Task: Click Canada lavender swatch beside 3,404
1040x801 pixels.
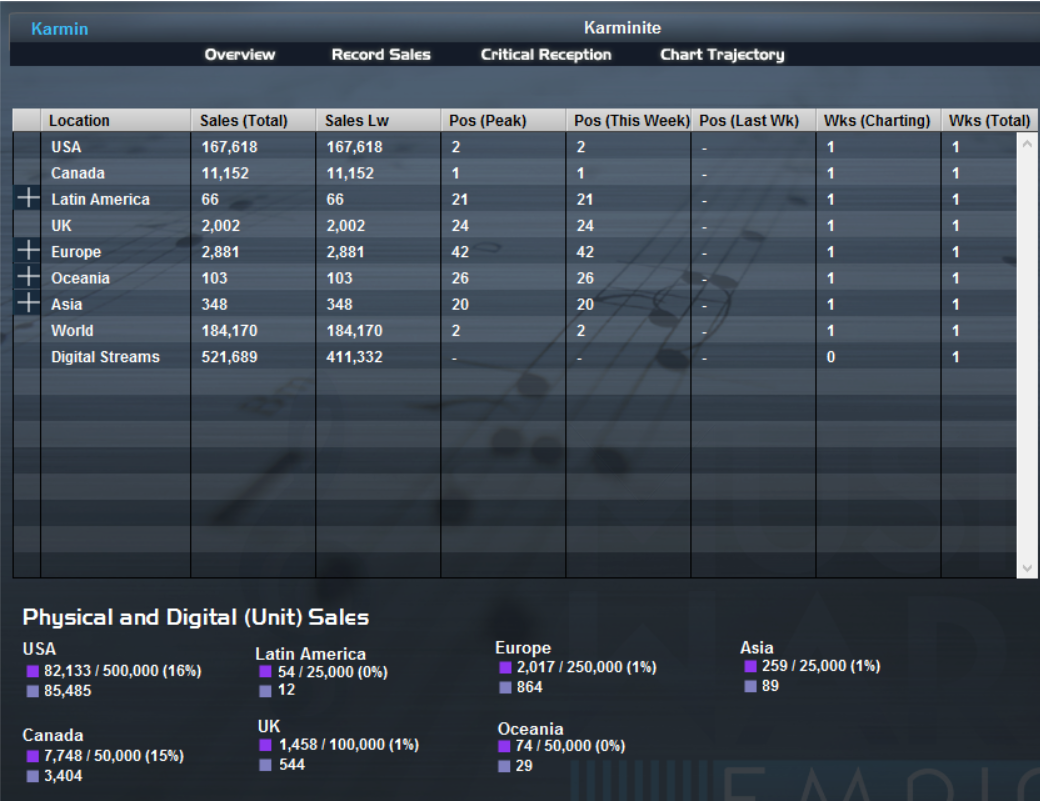Action: pyautogui.click(x=32, y=776)
